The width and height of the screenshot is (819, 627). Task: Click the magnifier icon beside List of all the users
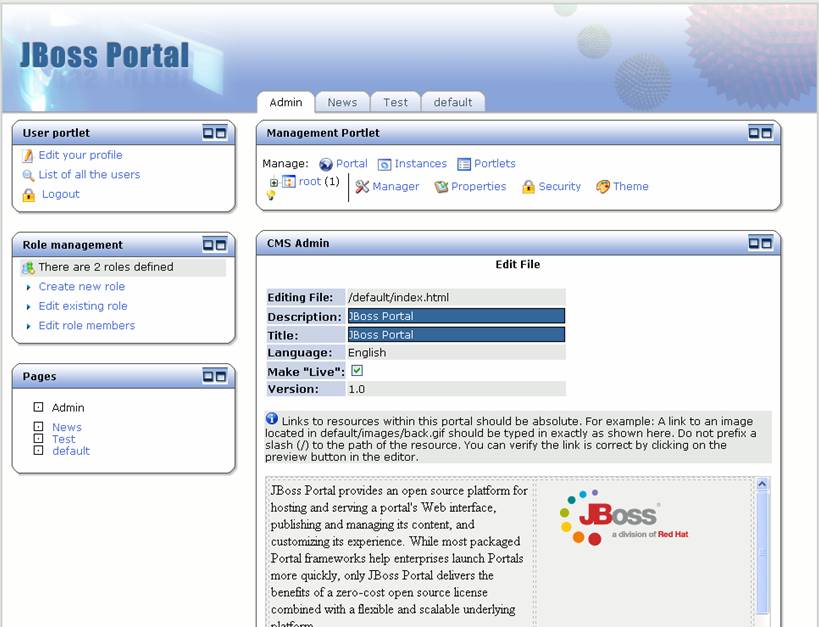[28, 175]
